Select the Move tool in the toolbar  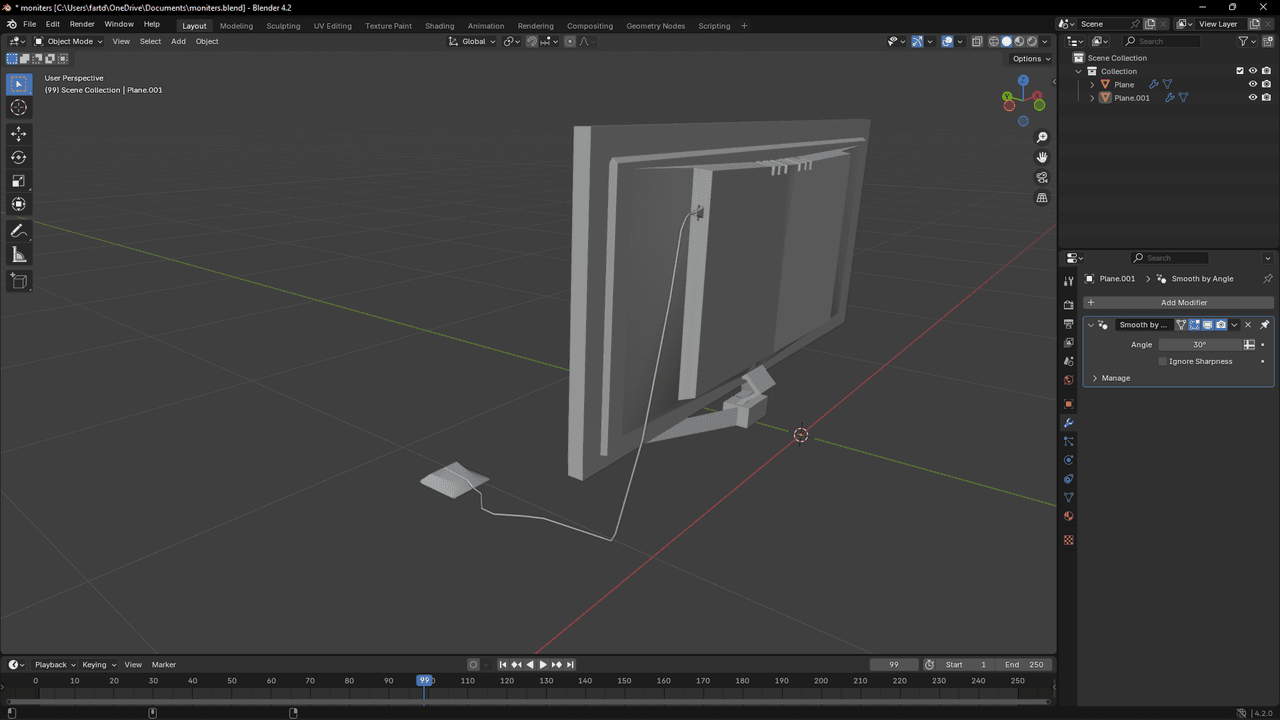(x=18, y=134)
